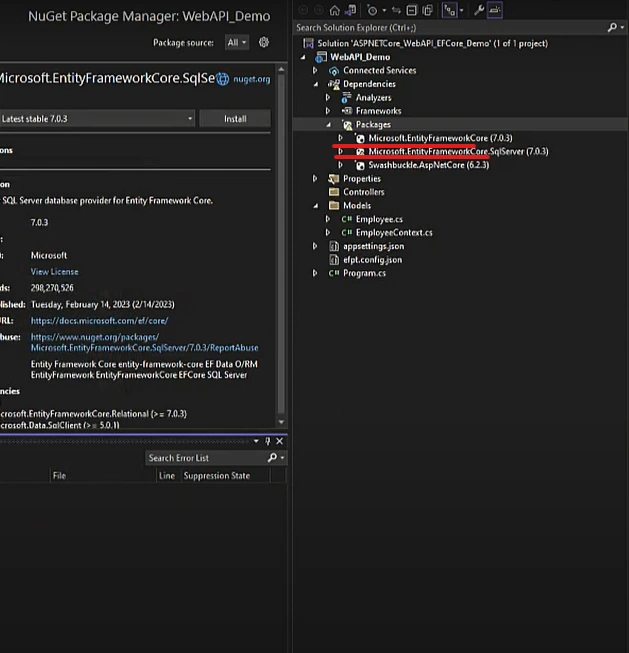The width and height of the screenshot is (629, 653).
Task: Click the Forward navigation arrow in Solution Explorer
Action: coord(319,10)
